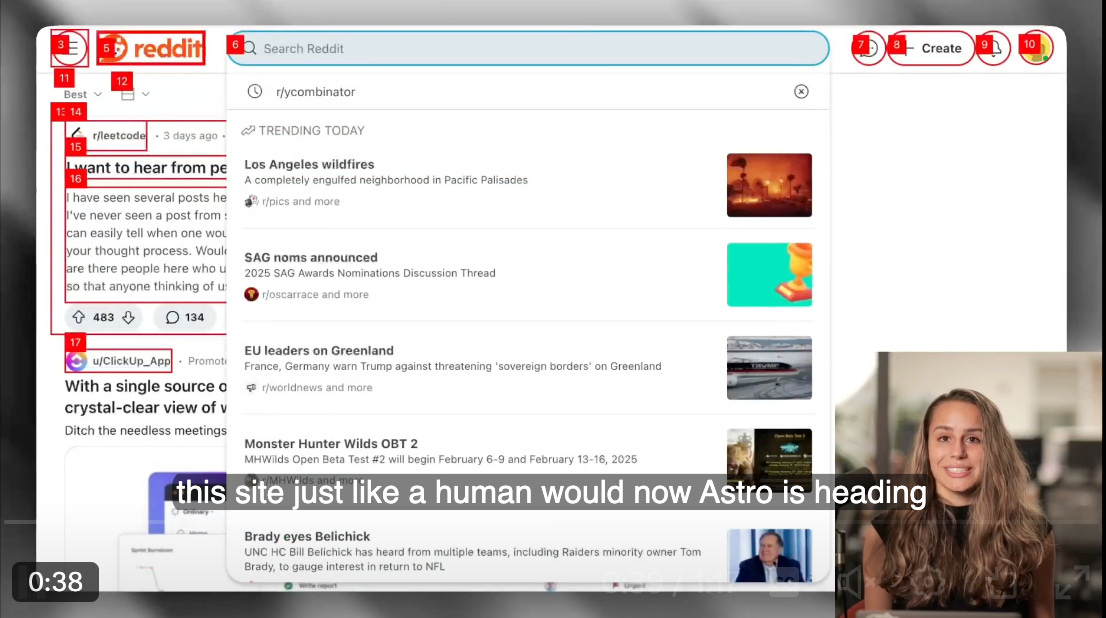Click 'r/oscarrace and more' text
The image size is (1106, 618).
tap(315, 294)
